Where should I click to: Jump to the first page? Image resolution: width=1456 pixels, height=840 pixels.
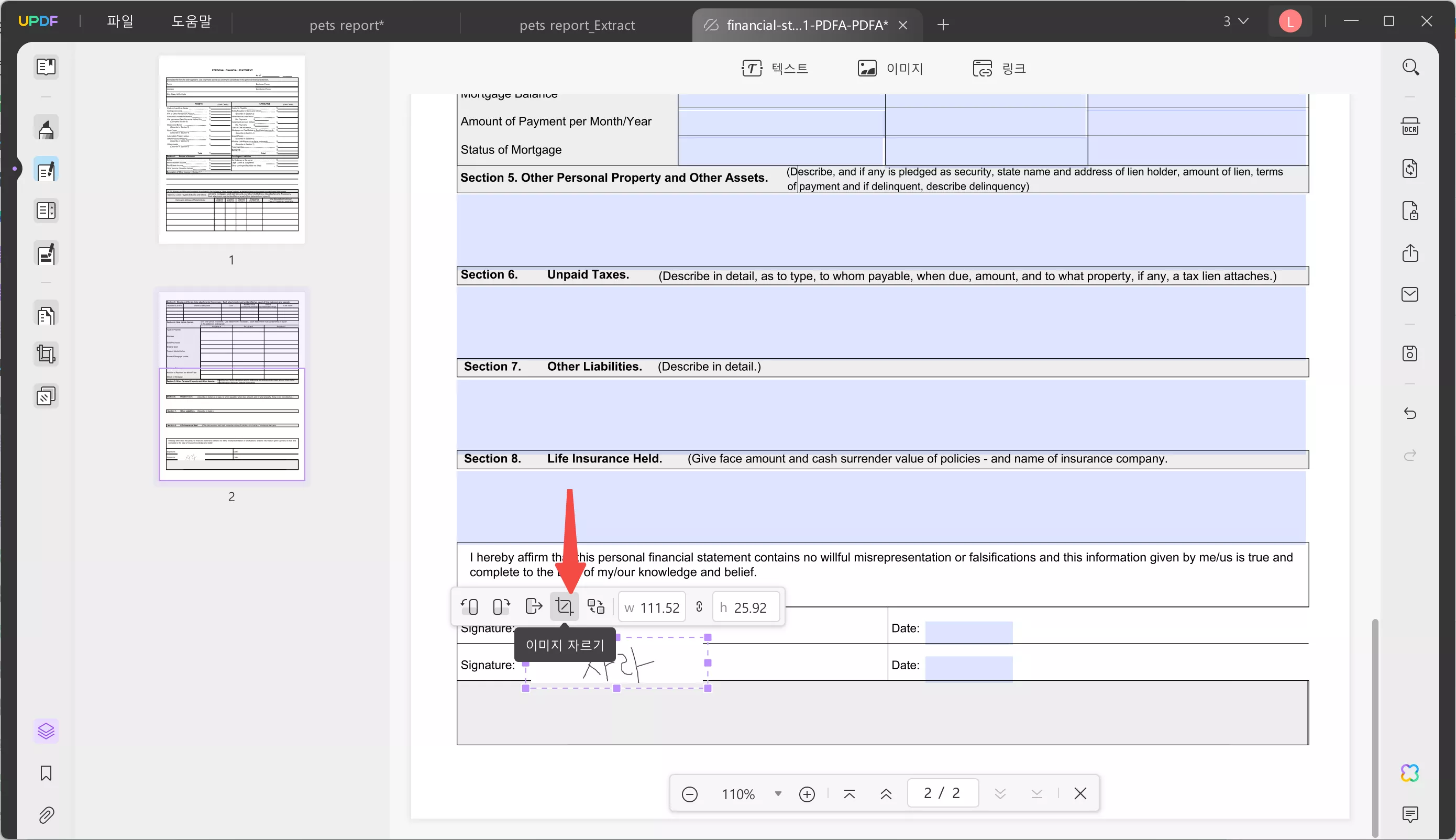click(849, 794)
